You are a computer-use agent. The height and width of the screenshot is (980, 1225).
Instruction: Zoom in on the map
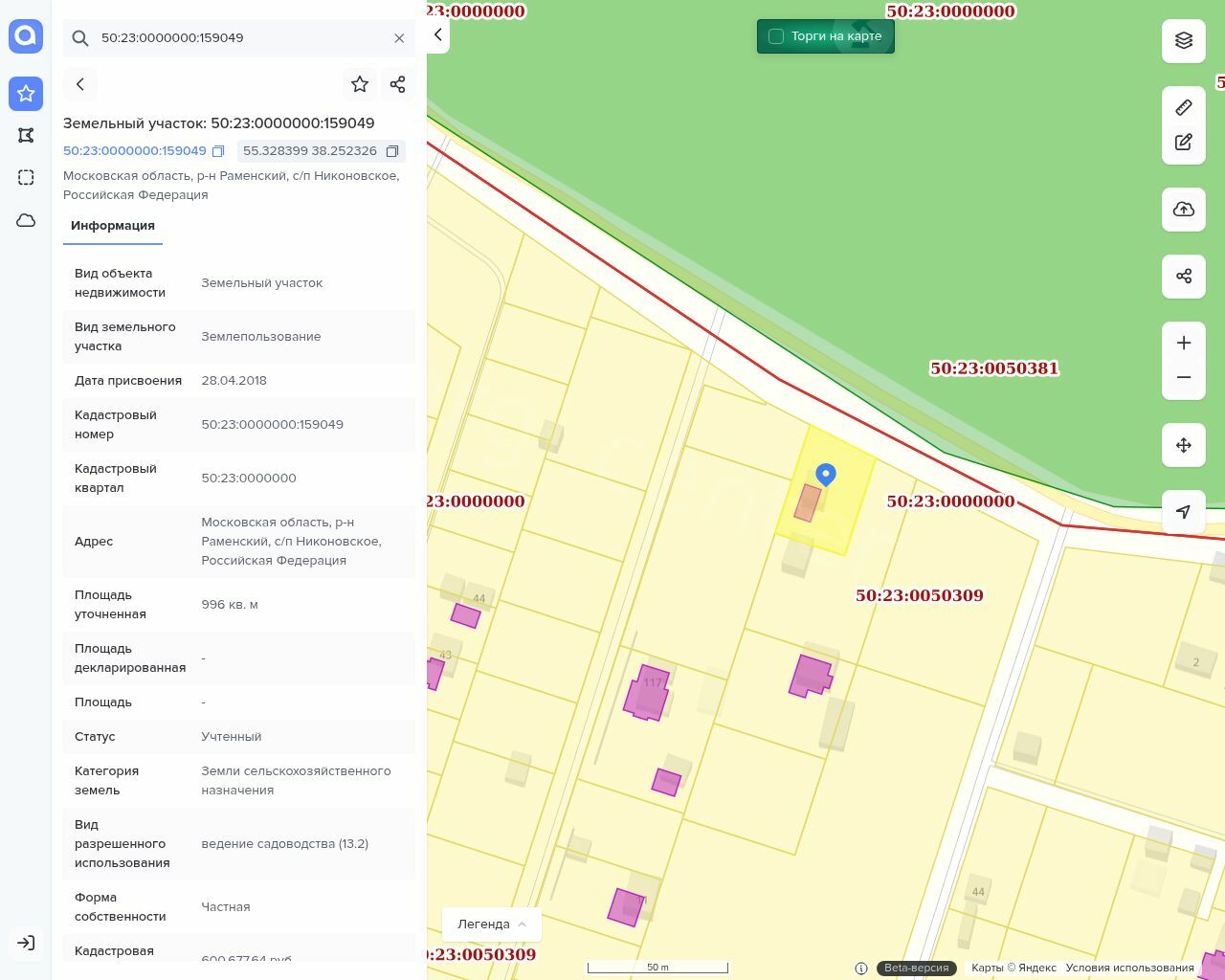tap(1184, 344)
